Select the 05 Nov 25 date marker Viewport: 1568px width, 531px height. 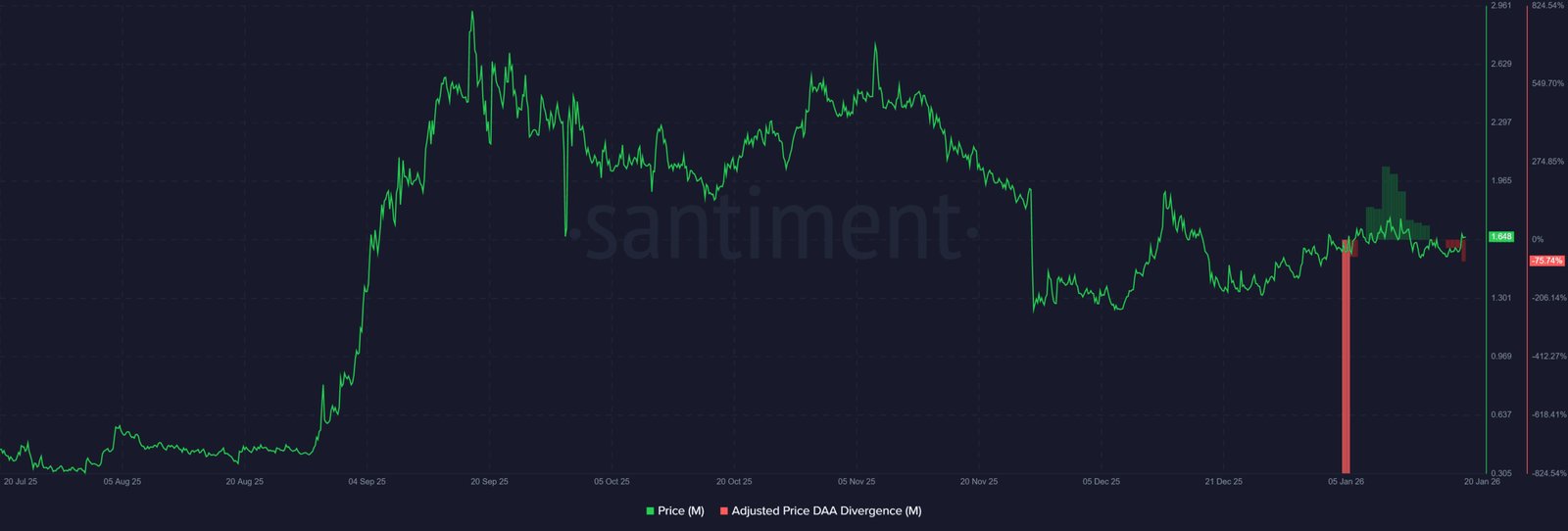pyautogui.click(x=857, y=482)
